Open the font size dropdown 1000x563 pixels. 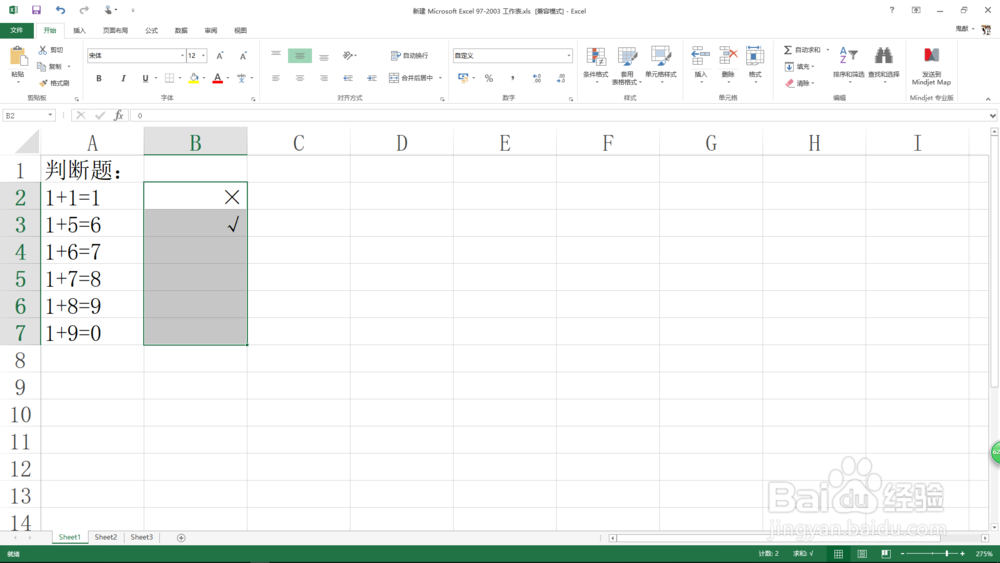203,55
